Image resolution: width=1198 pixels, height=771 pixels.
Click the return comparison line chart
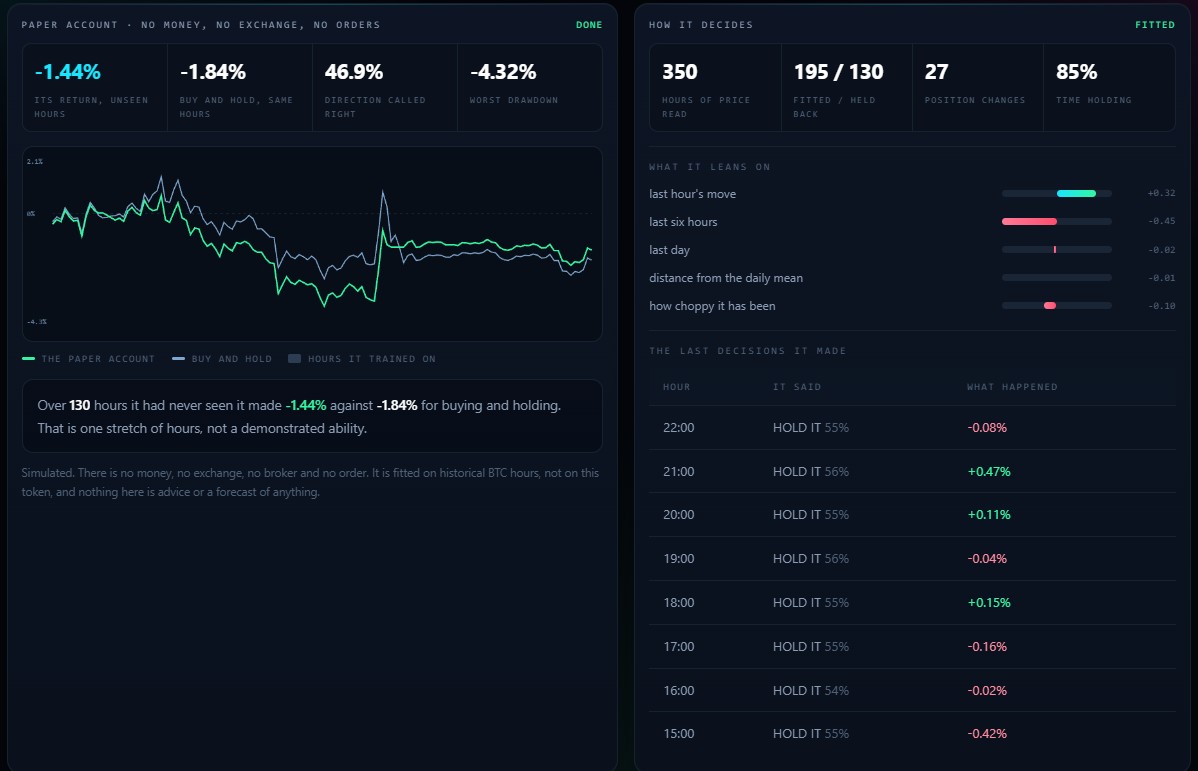click(x=312, y=244)
